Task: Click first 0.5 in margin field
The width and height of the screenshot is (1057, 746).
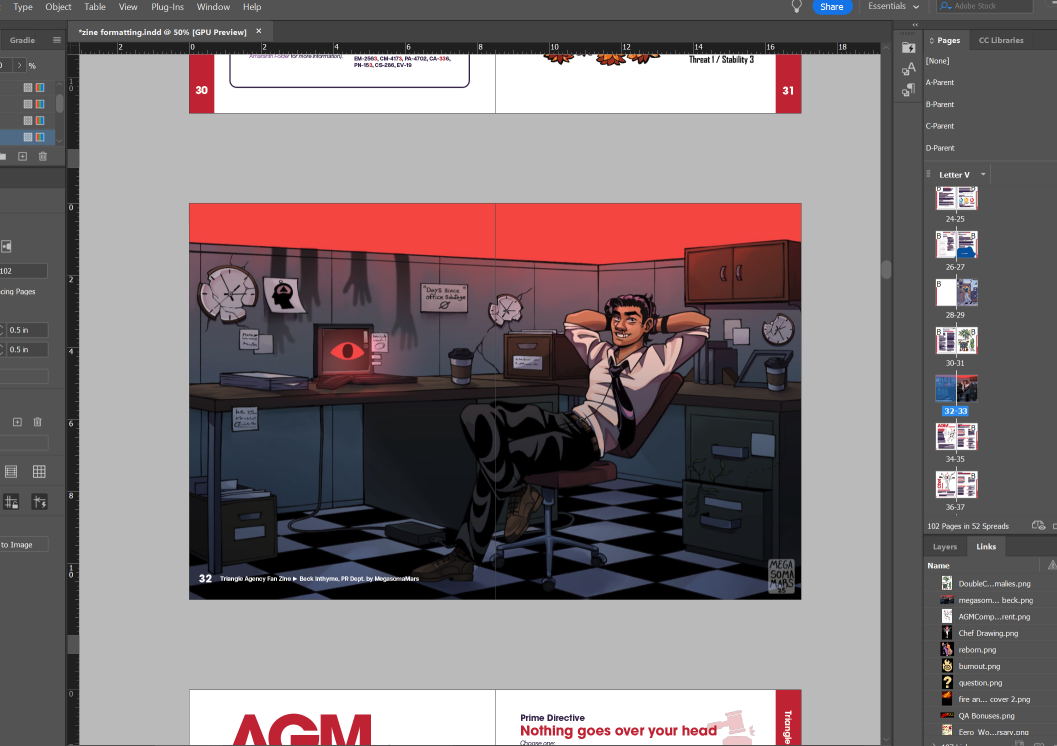Action: coord(26,330)
